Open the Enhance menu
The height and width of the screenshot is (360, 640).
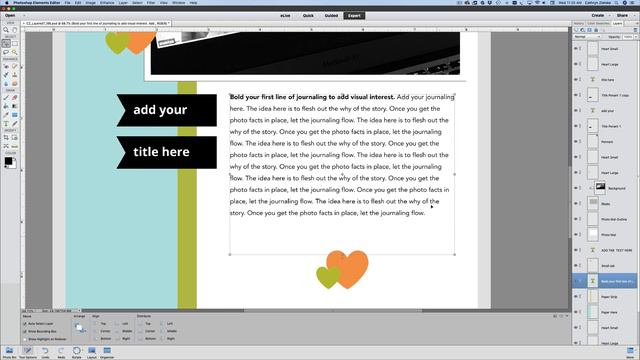point(107,3)
